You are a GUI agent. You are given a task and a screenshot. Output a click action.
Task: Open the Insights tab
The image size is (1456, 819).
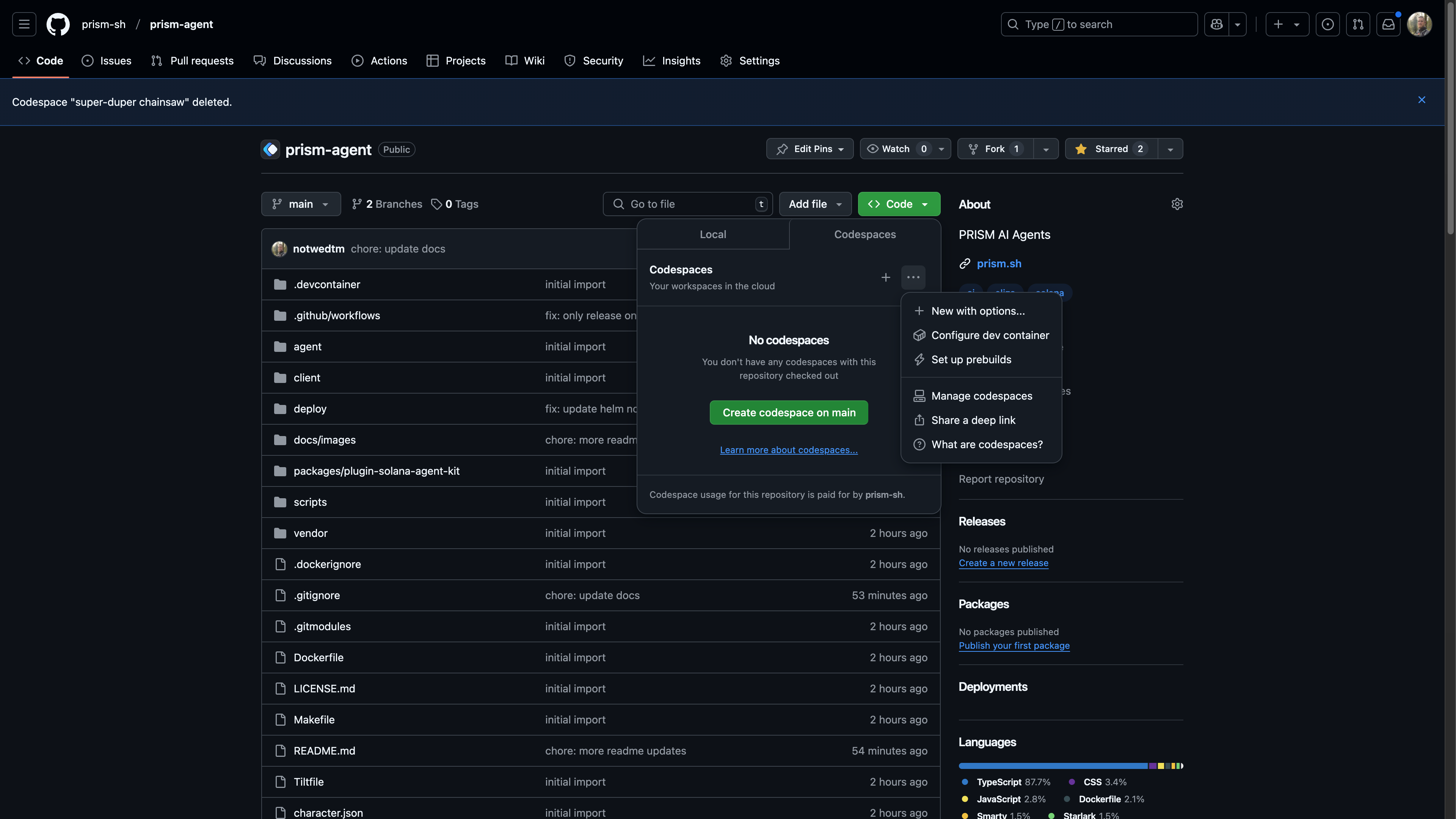(672, 61)
